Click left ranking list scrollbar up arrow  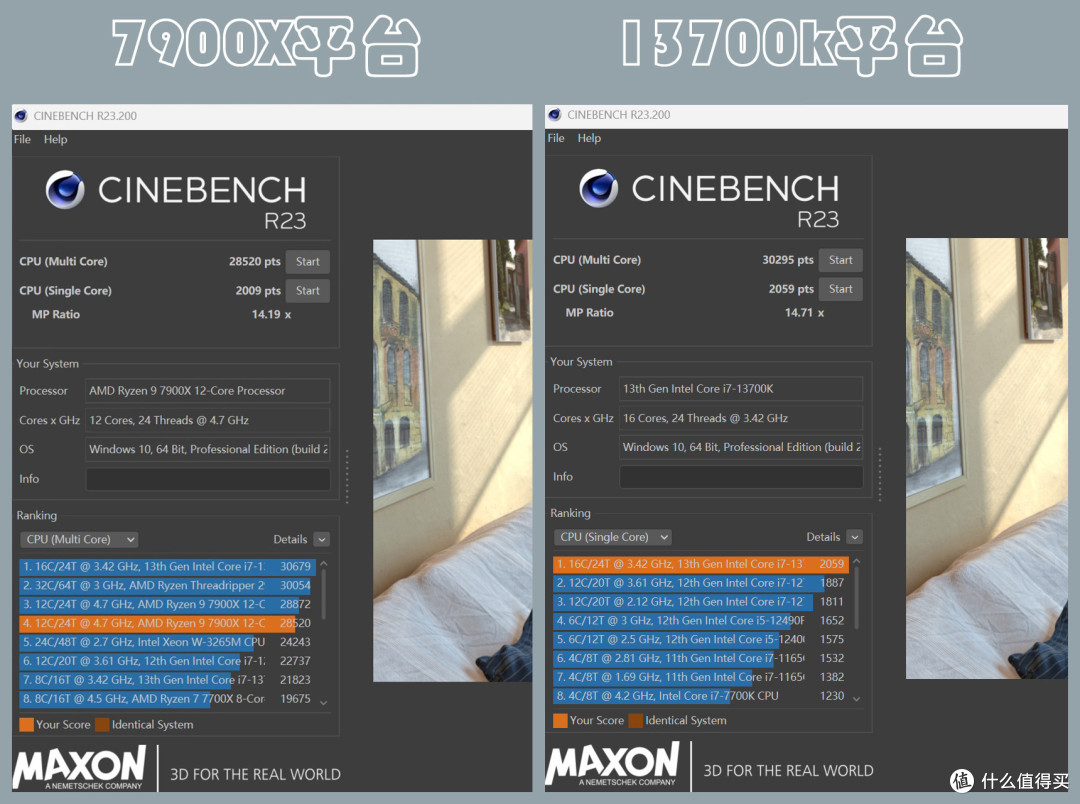tap(324, 564)
